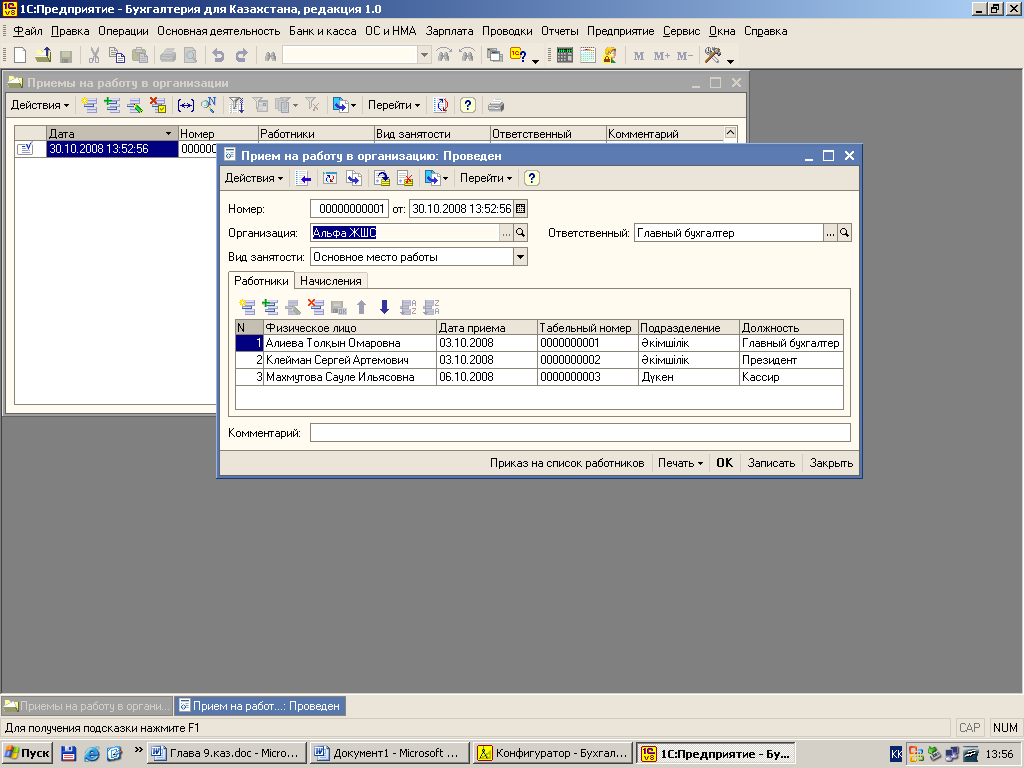
Task: Open the Зарплата menu
Action: tap(449, 31)
